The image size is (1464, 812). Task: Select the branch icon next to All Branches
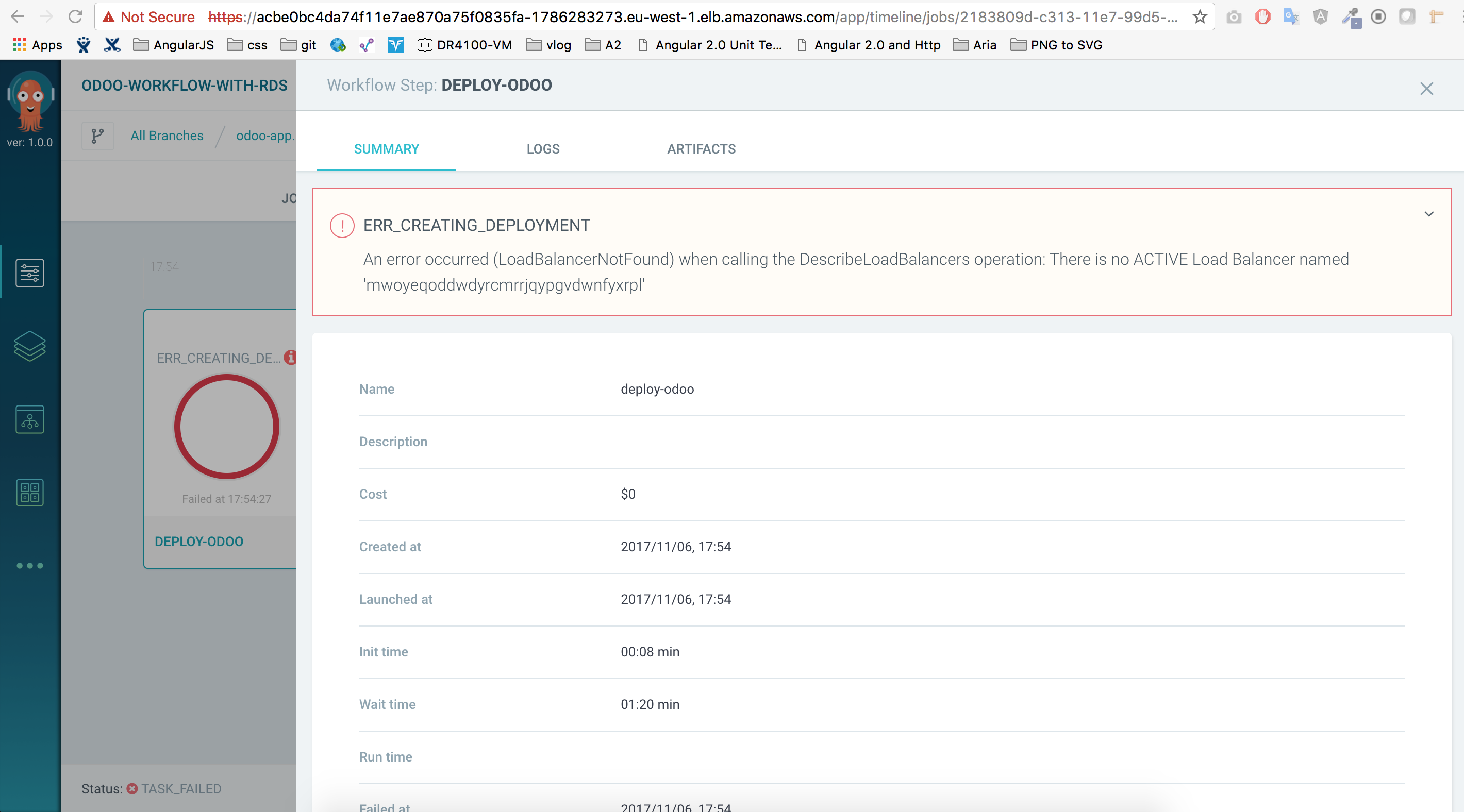tap(98, 136)
